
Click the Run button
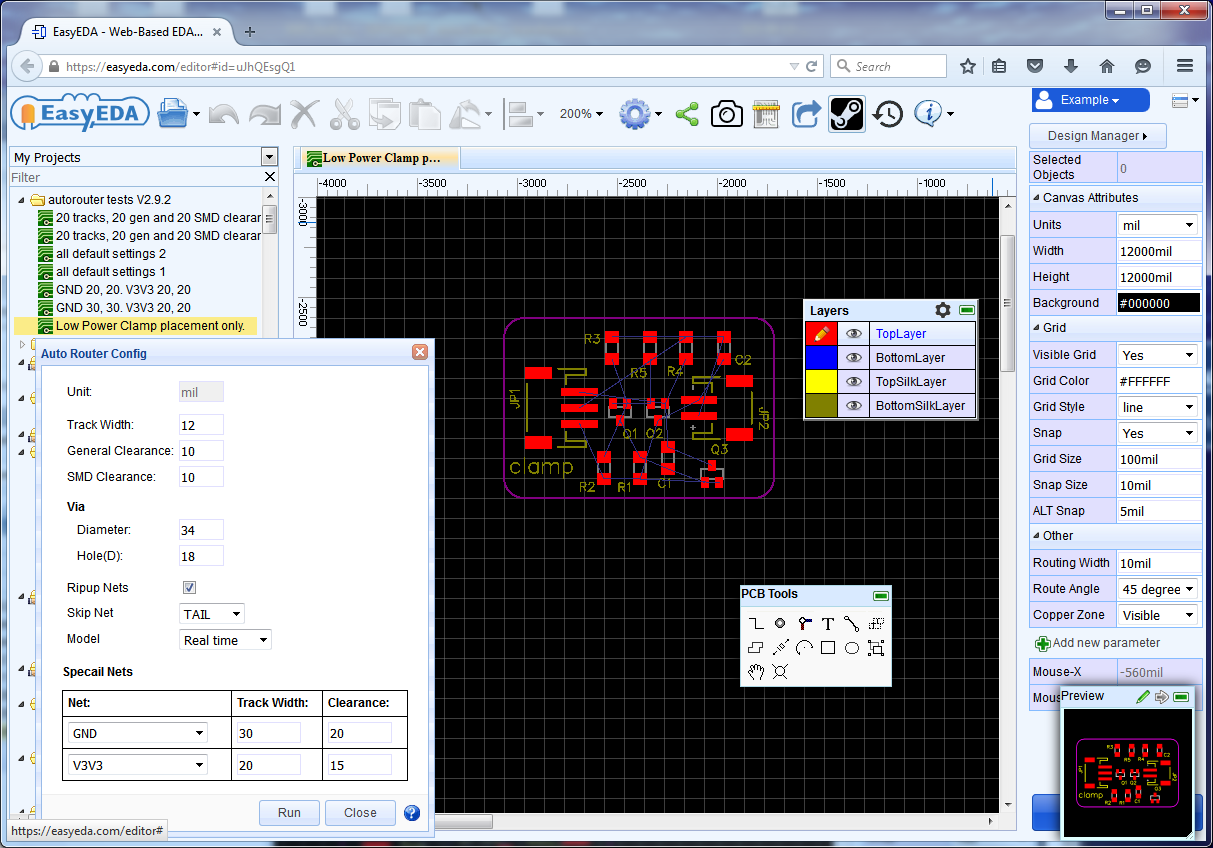click(289, 813)
